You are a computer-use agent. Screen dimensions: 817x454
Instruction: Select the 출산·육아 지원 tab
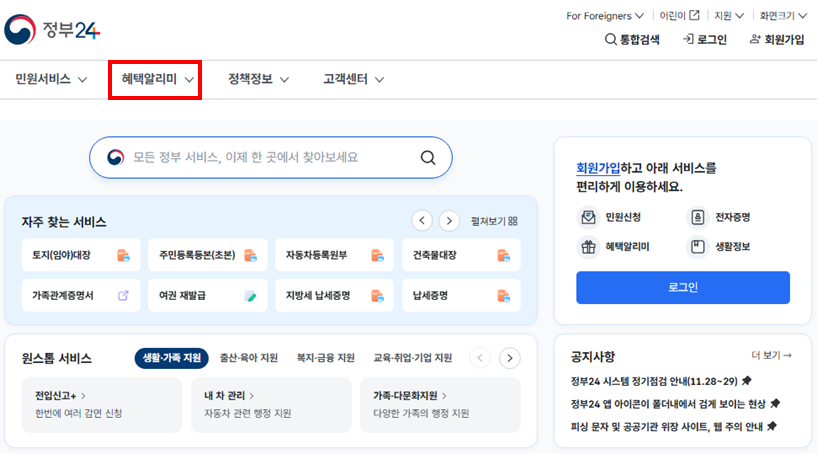click(x=249, y=358)
